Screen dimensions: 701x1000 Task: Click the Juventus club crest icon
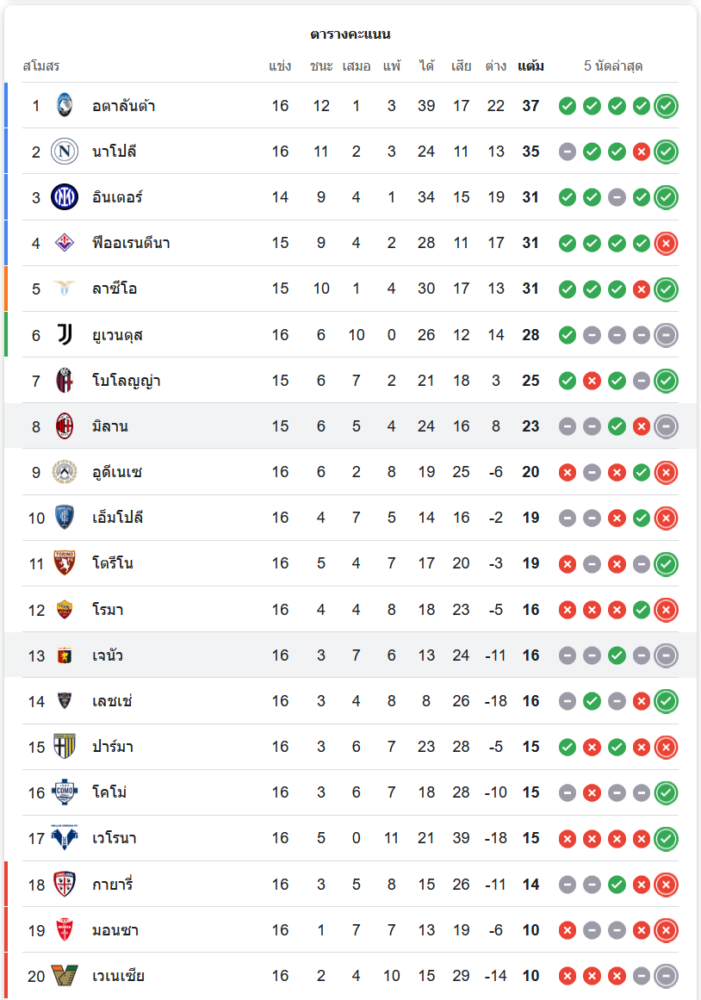(65, 335)
